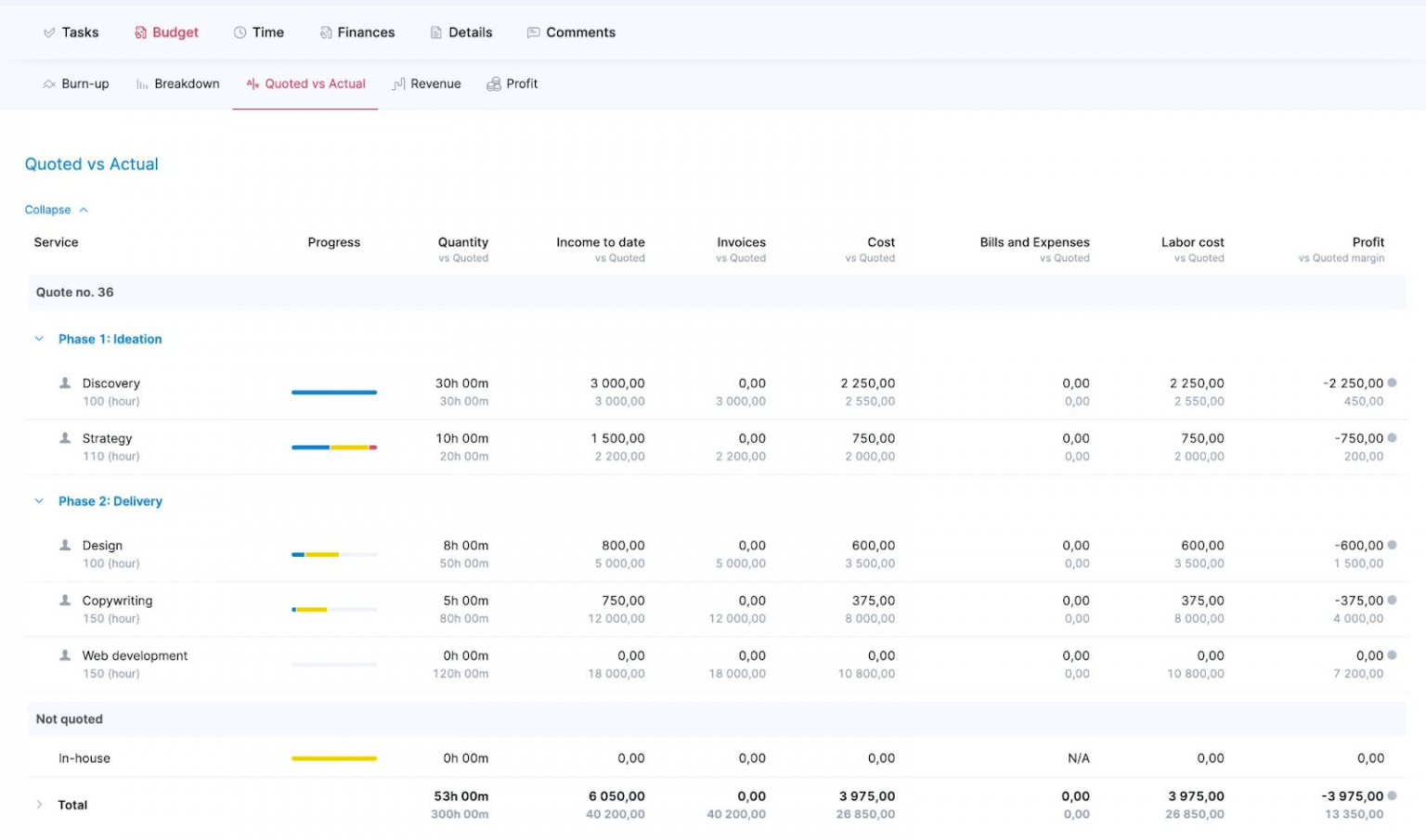Click the person icon next to Web development
Image resolution: width=1426 pixels, height=840 pixels.
[64, 655]
